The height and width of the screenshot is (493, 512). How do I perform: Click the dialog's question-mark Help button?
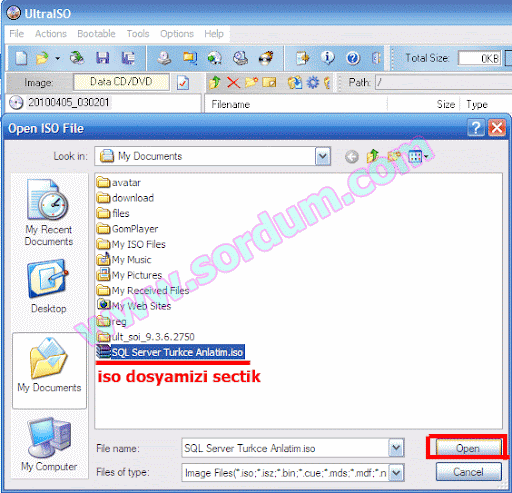point(476,128)
